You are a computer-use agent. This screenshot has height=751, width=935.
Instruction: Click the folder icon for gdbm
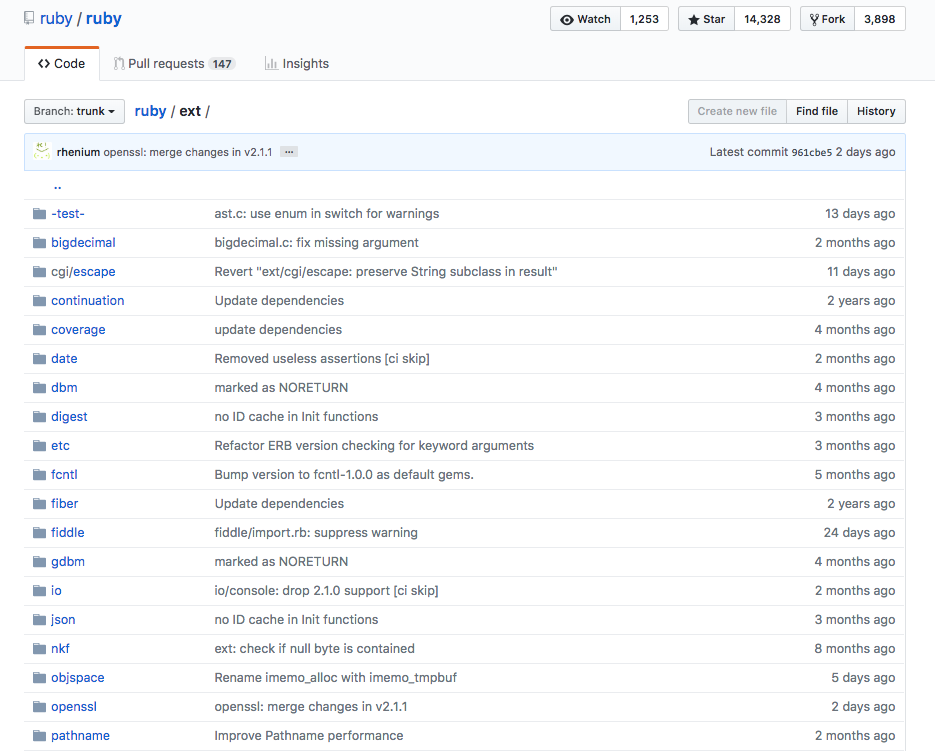39,562
